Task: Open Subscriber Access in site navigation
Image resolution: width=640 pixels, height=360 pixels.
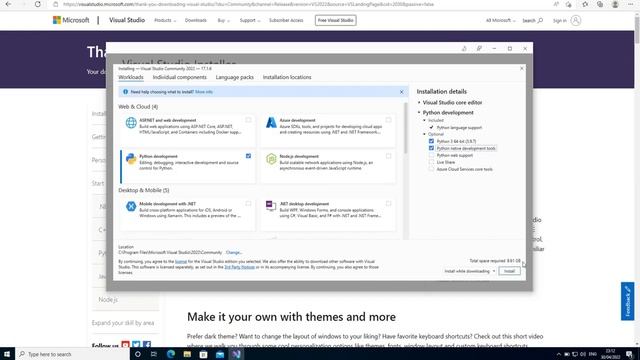Action: (286, 20)
